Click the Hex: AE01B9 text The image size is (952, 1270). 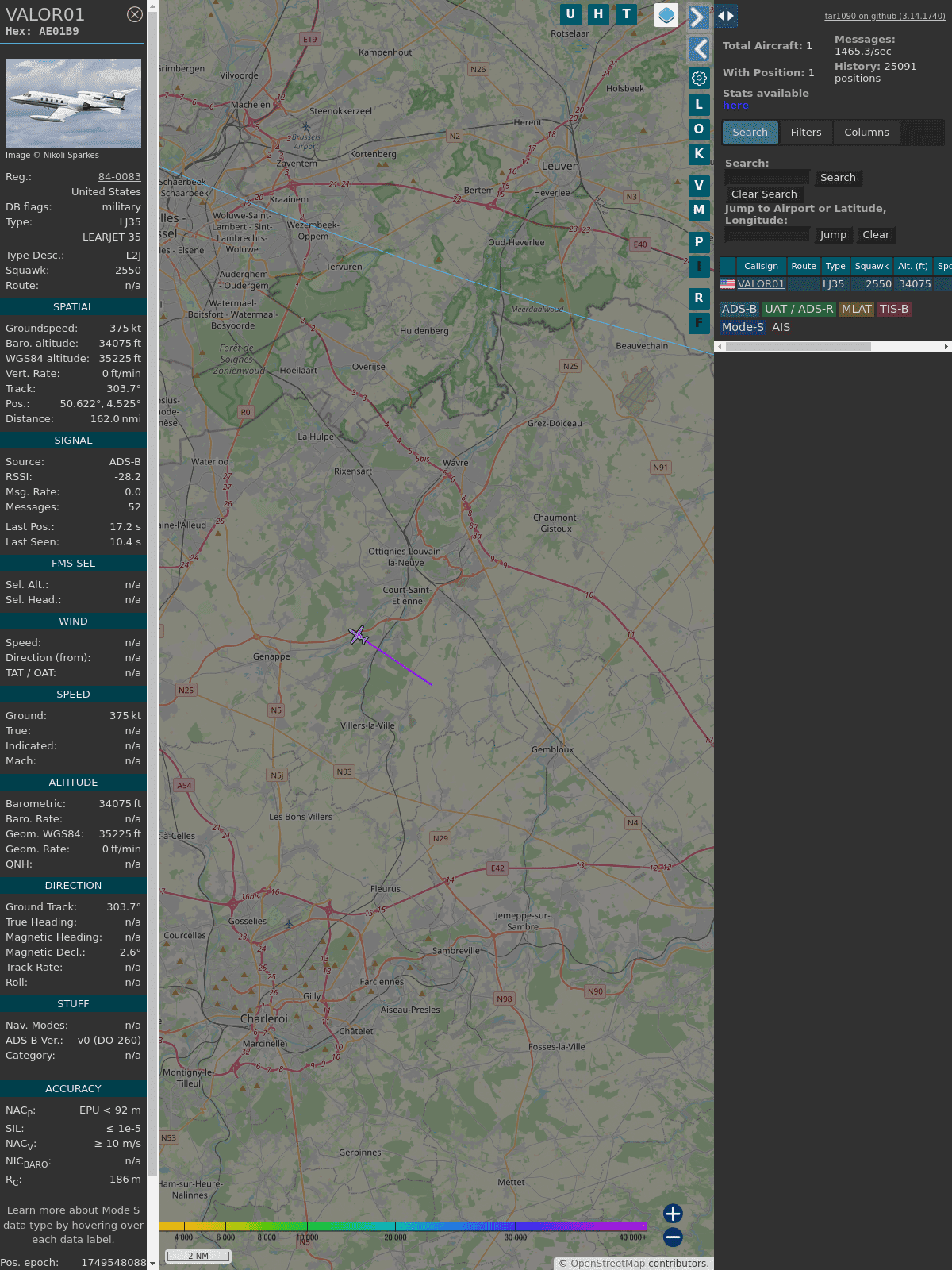(x=42, y=32)
